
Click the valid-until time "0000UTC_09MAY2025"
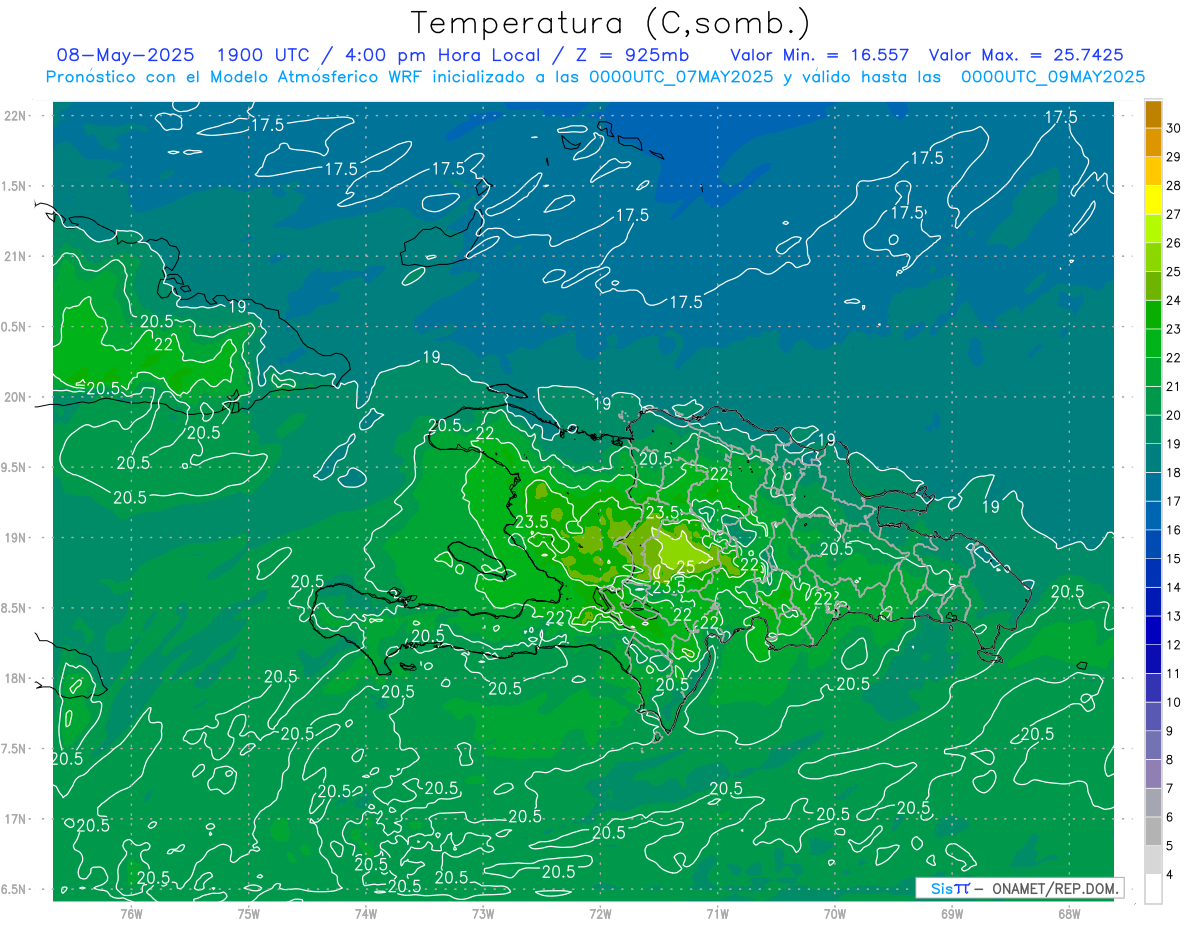pos(1053,77)
